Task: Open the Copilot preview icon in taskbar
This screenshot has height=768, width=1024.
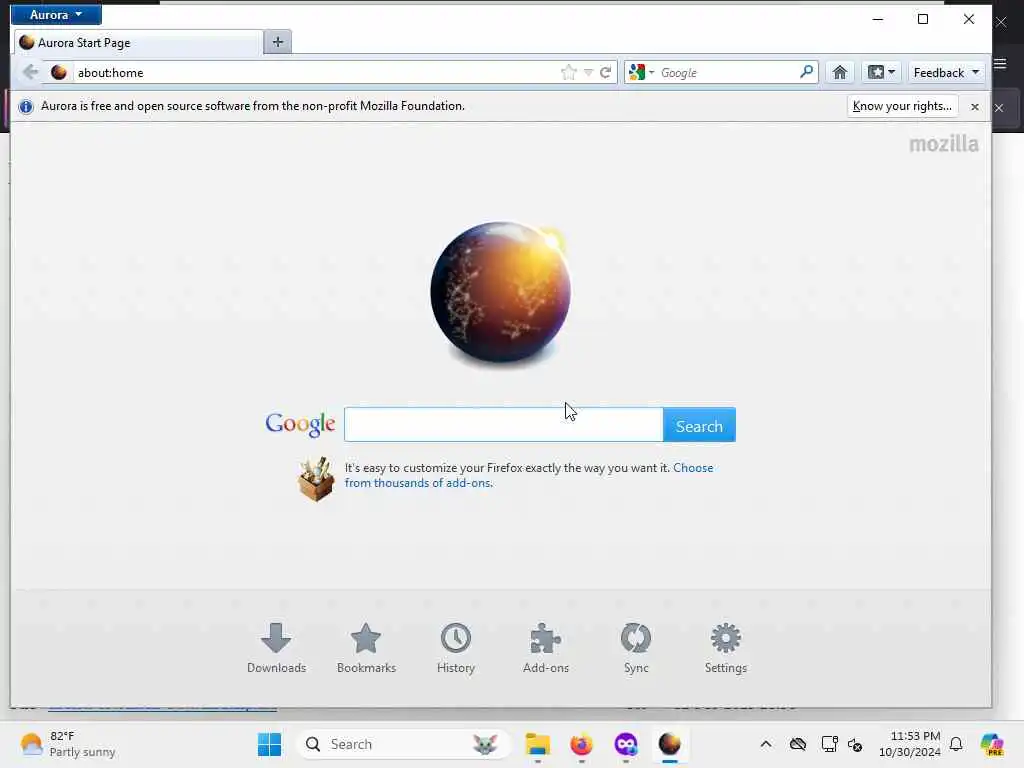Action: [992, 744]
